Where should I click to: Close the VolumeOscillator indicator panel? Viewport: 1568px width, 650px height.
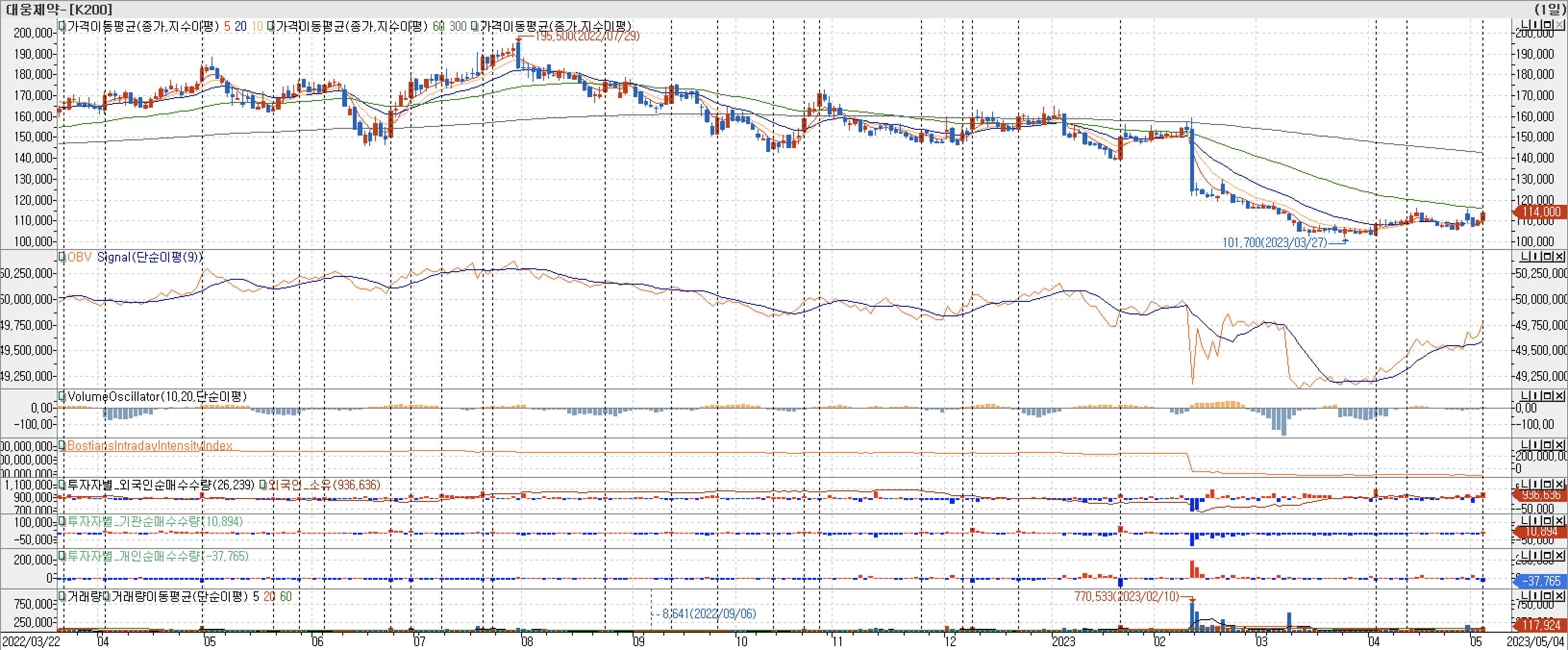(1559, 396)
